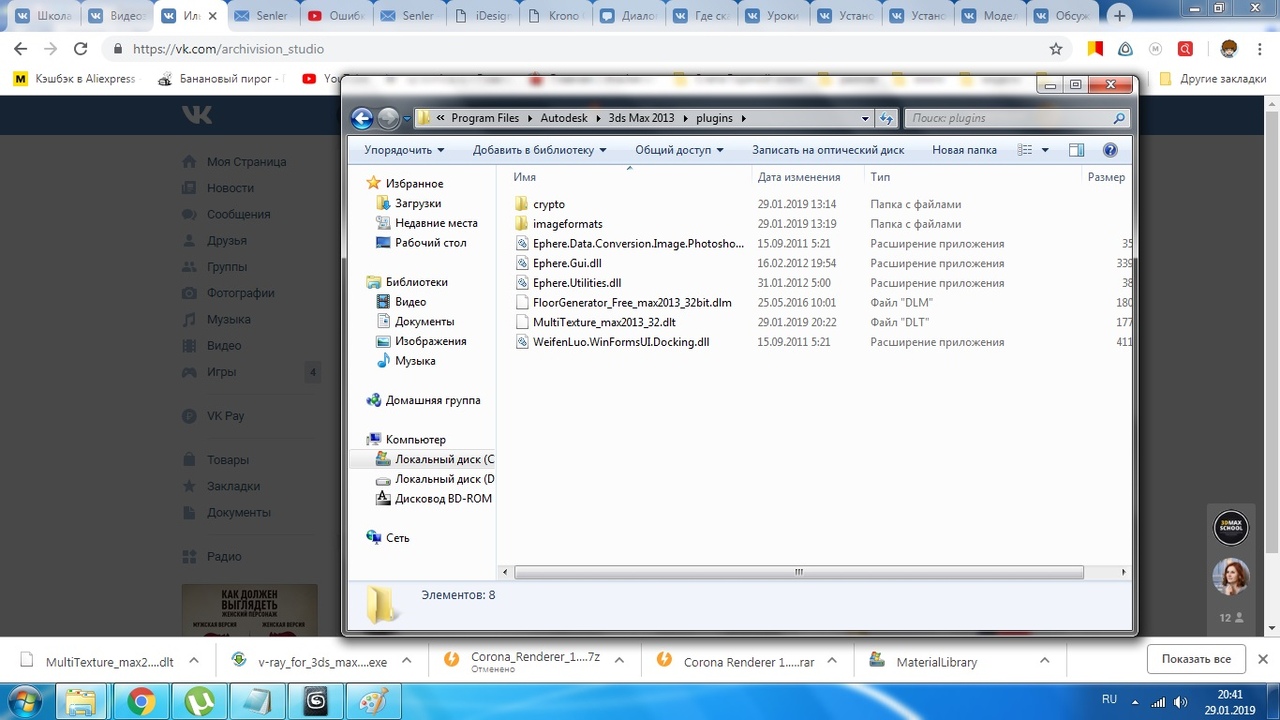Open Chrome's three-dot menu
Screen dimensions: 1280x720
click(1261, 49)
